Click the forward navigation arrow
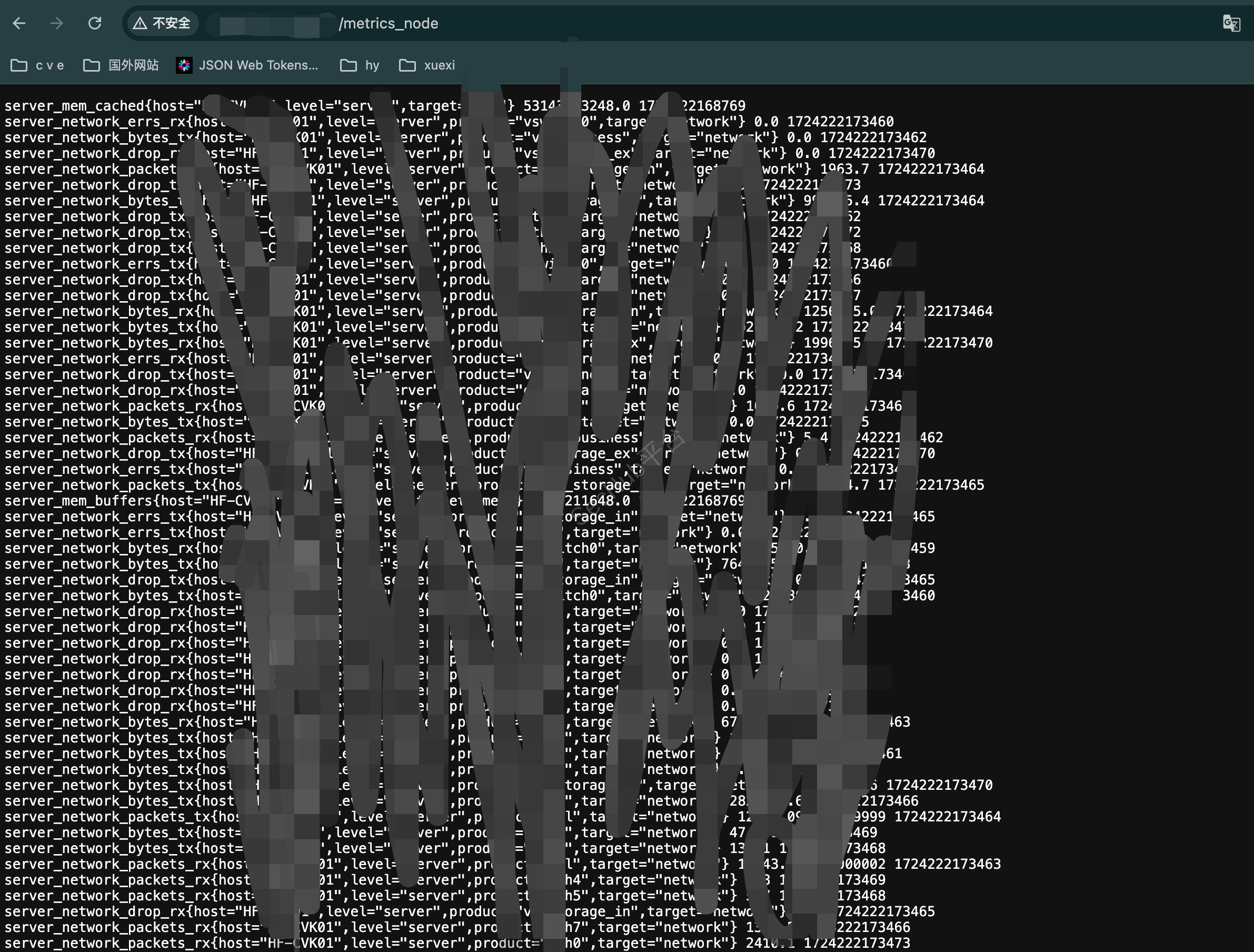 [x=57, y=23]
